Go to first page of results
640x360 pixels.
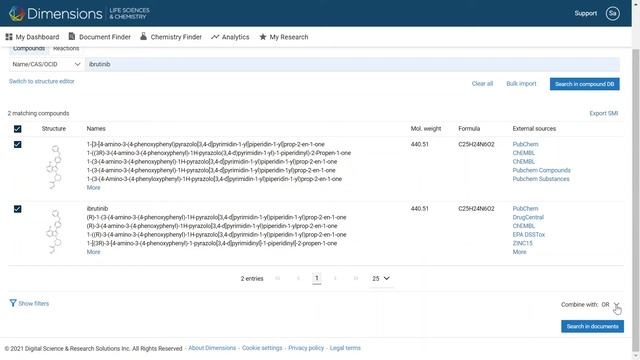[278, 278]
